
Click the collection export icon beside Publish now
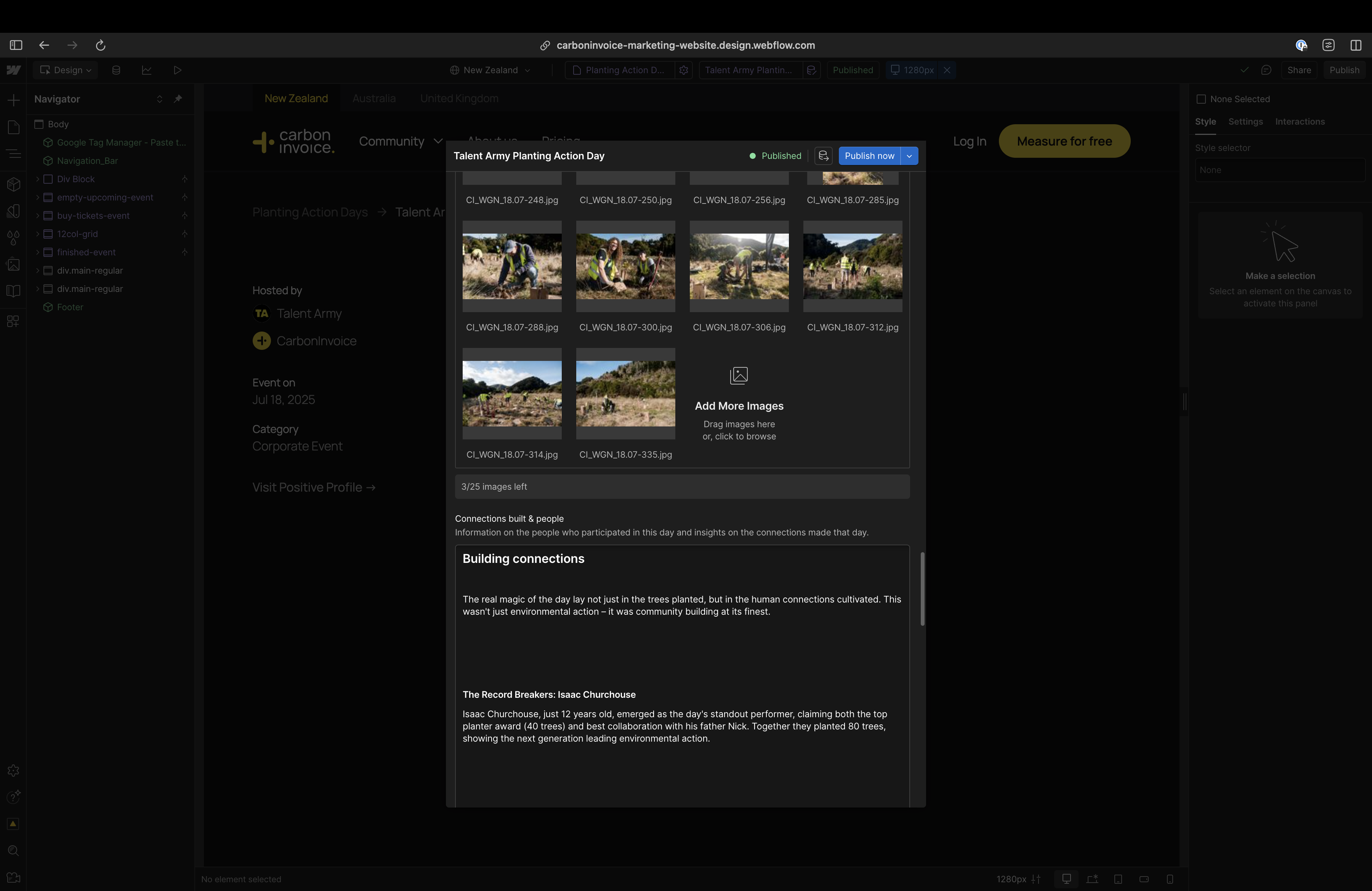tap(823, 155)
